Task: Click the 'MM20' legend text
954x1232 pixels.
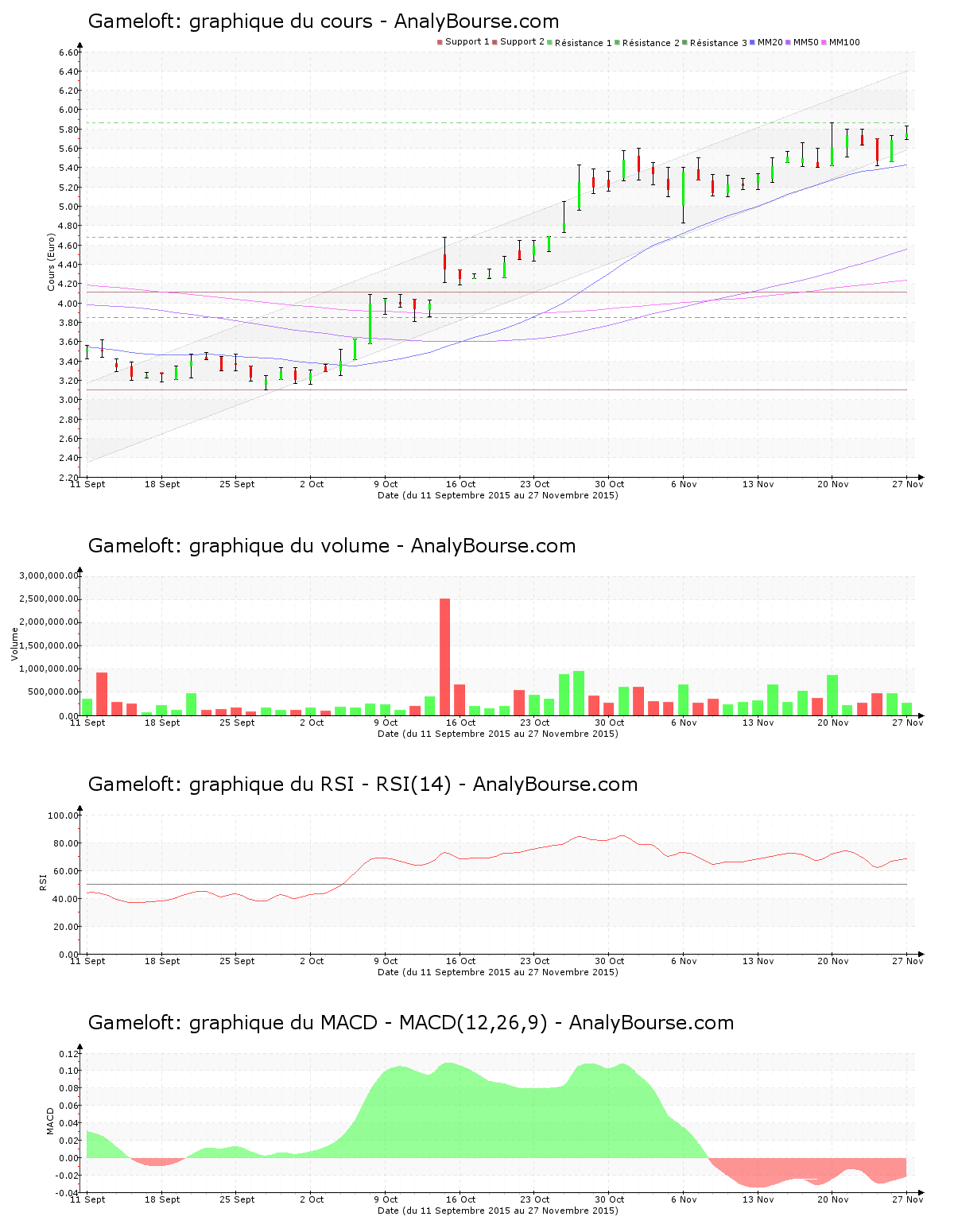Action: [770, 42]
